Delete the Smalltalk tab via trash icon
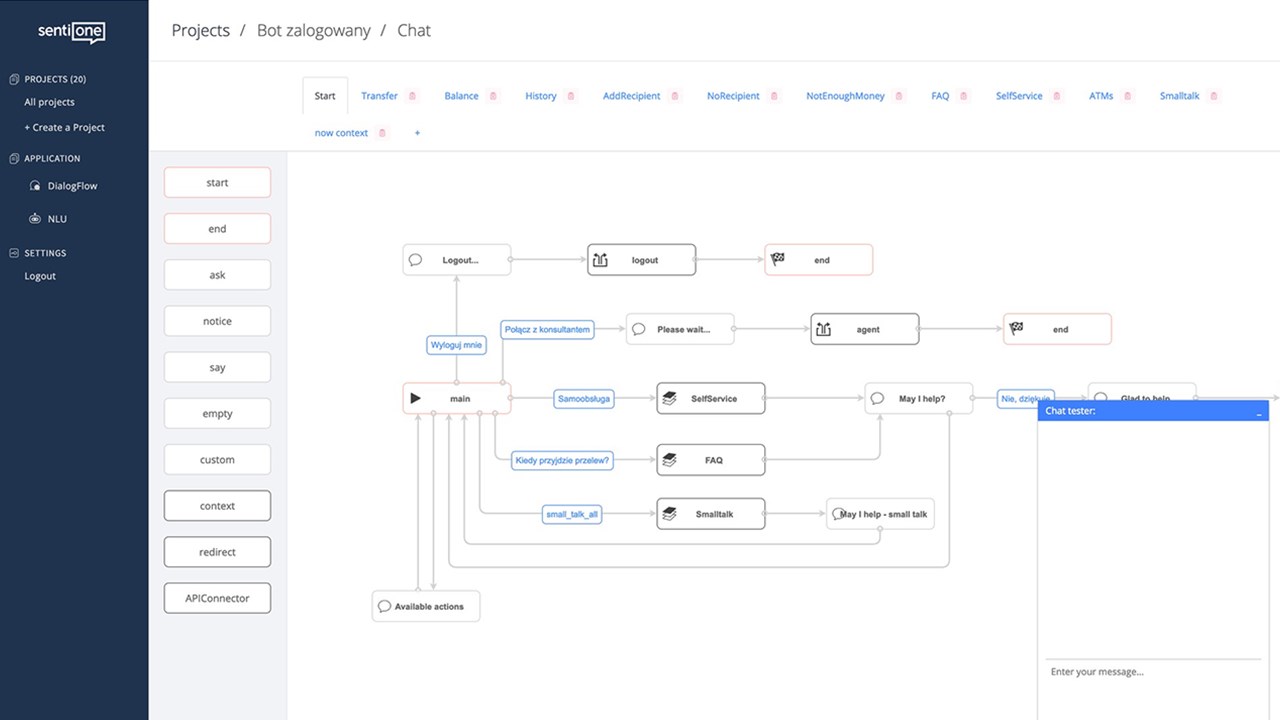 pos(1214,96)
